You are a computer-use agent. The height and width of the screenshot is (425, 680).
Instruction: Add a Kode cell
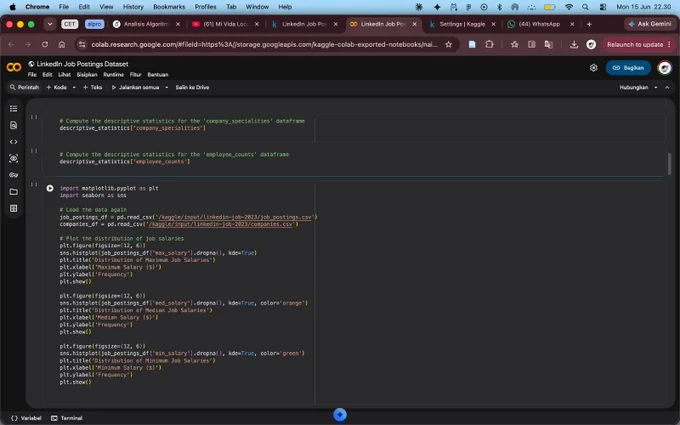57,88
